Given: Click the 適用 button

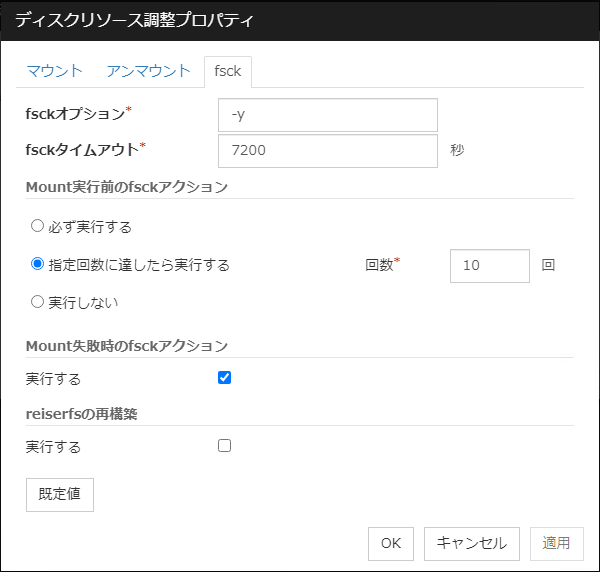Looking at the screenshot, I should (556, 543).
